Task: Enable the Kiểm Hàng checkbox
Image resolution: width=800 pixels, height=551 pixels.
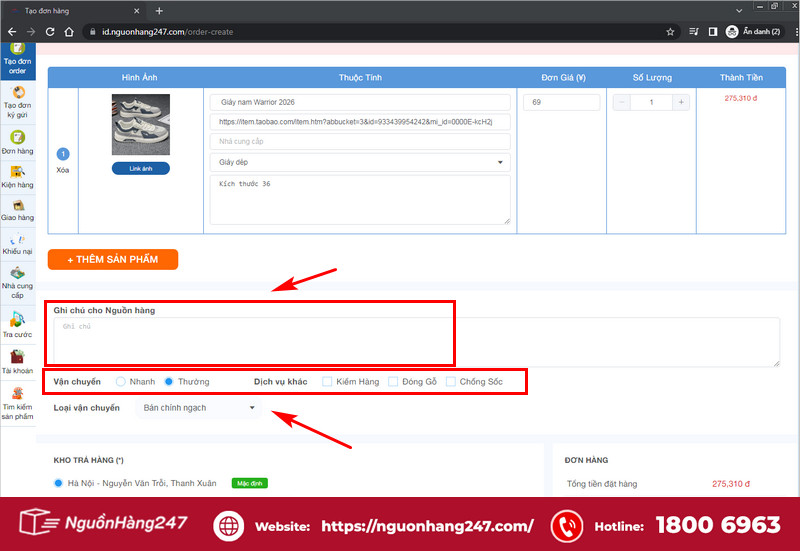Action: point(327,382)
